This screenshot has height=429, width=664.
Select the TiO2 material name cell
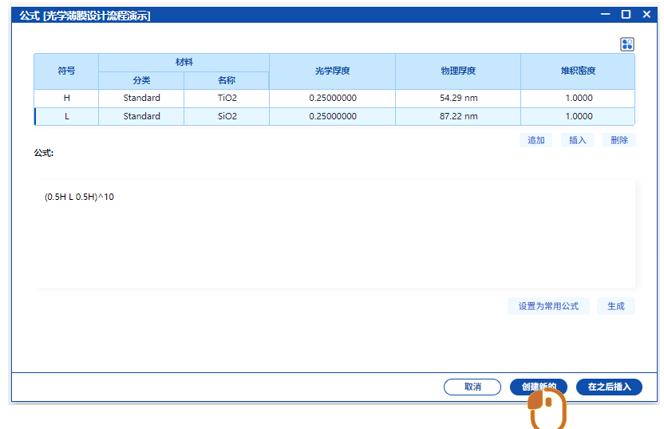227,98
